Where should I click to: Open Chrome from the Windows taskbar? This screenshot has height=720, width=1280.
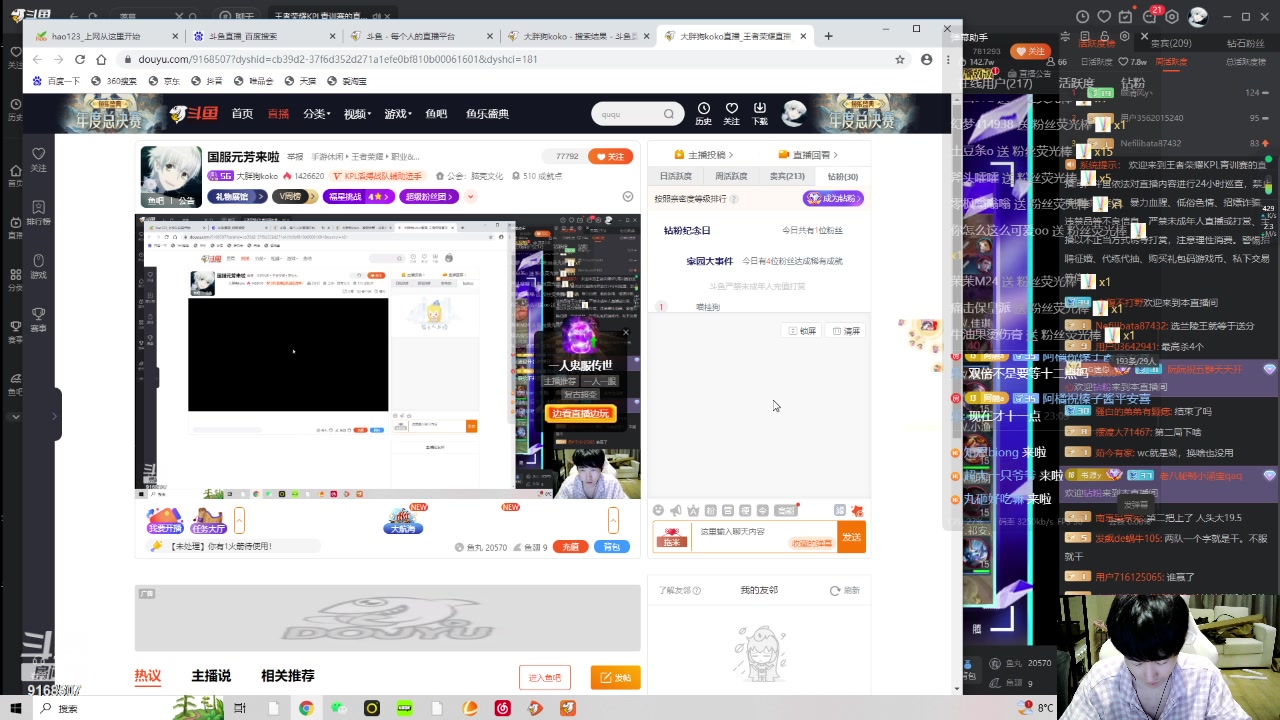tap(306, 708)
